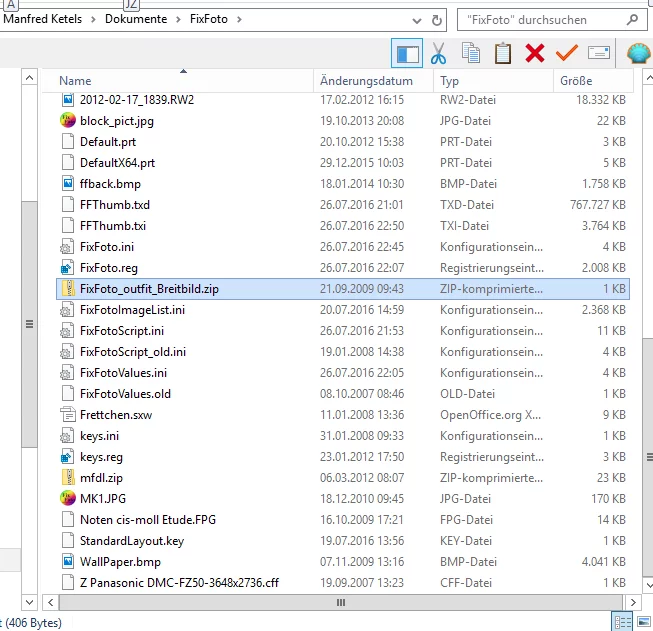
Task: Switch to details view icon
Action: coord(623,623)
